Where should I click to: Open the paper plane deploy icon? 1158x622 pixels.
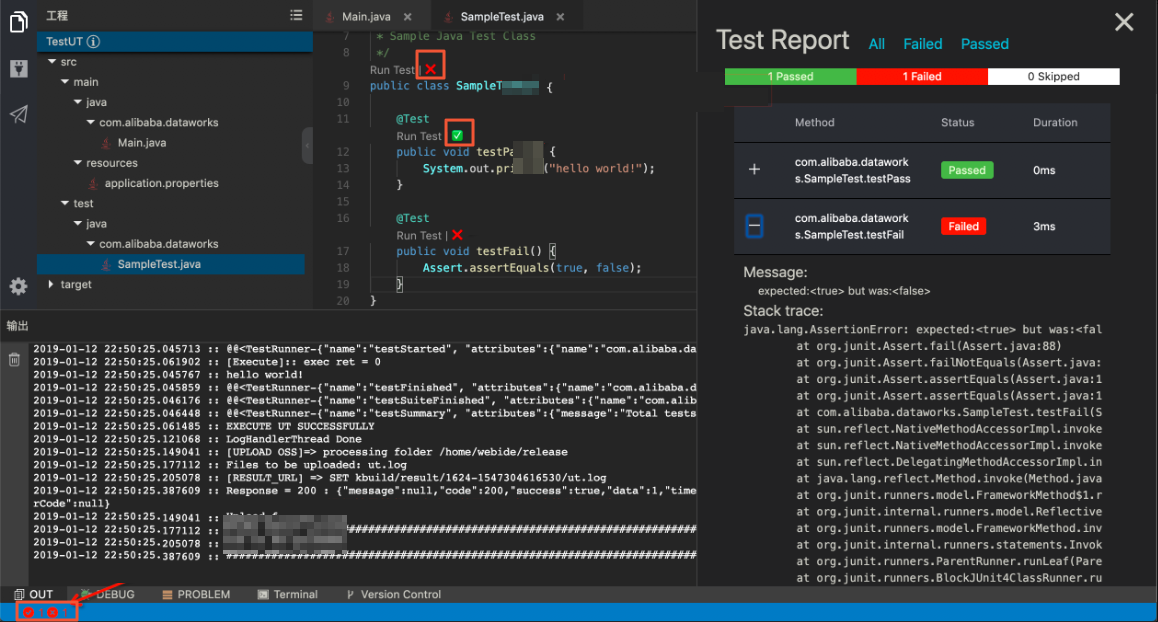click(x=18, y=114)
